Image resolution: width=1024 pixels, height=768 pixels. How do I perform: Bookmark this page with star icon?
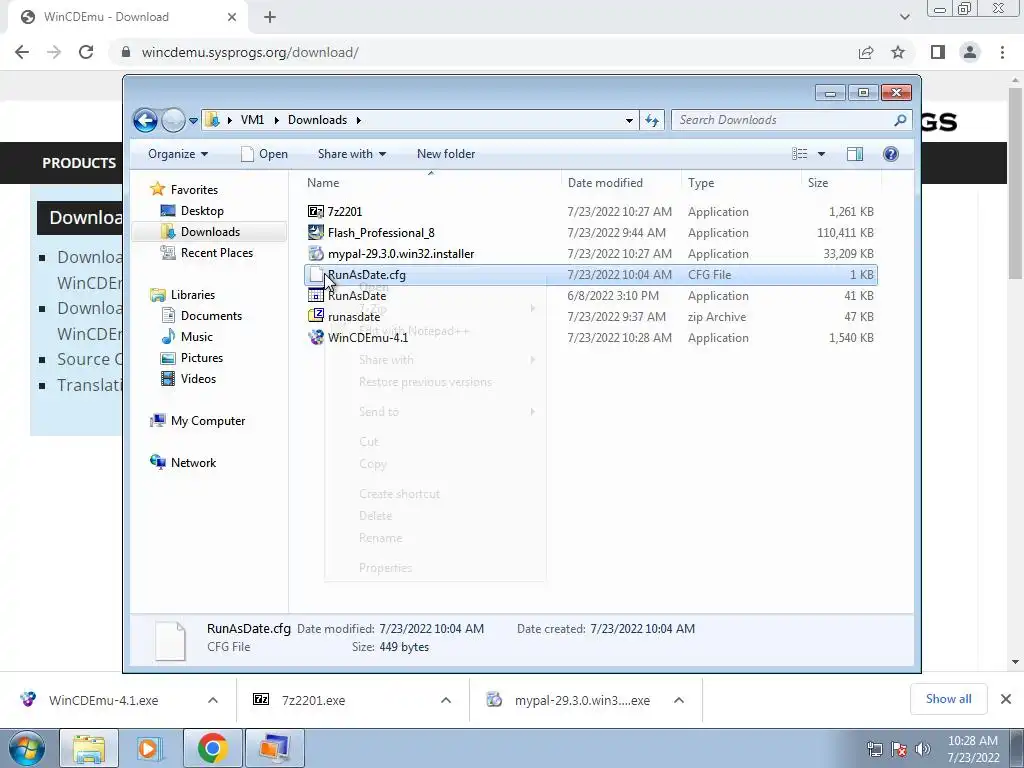898,52
